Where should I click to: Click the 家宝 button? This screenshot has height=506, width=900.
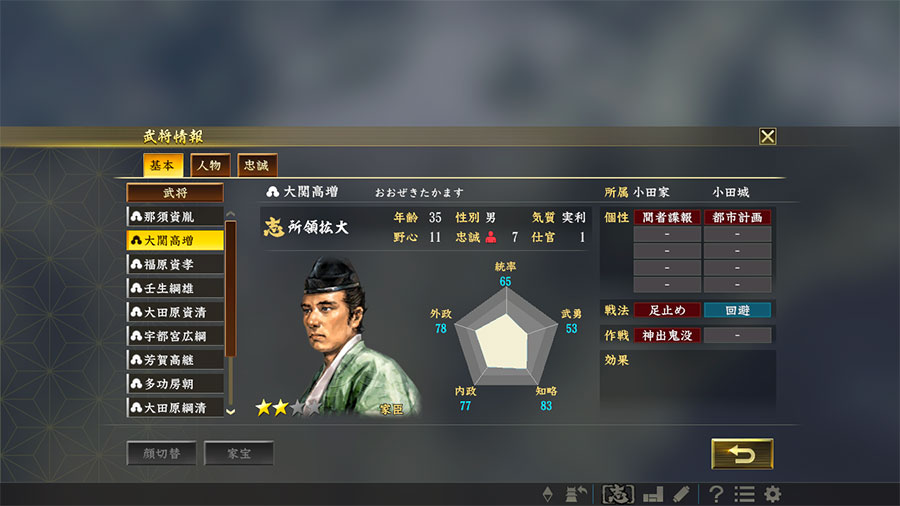coord(239,453)
